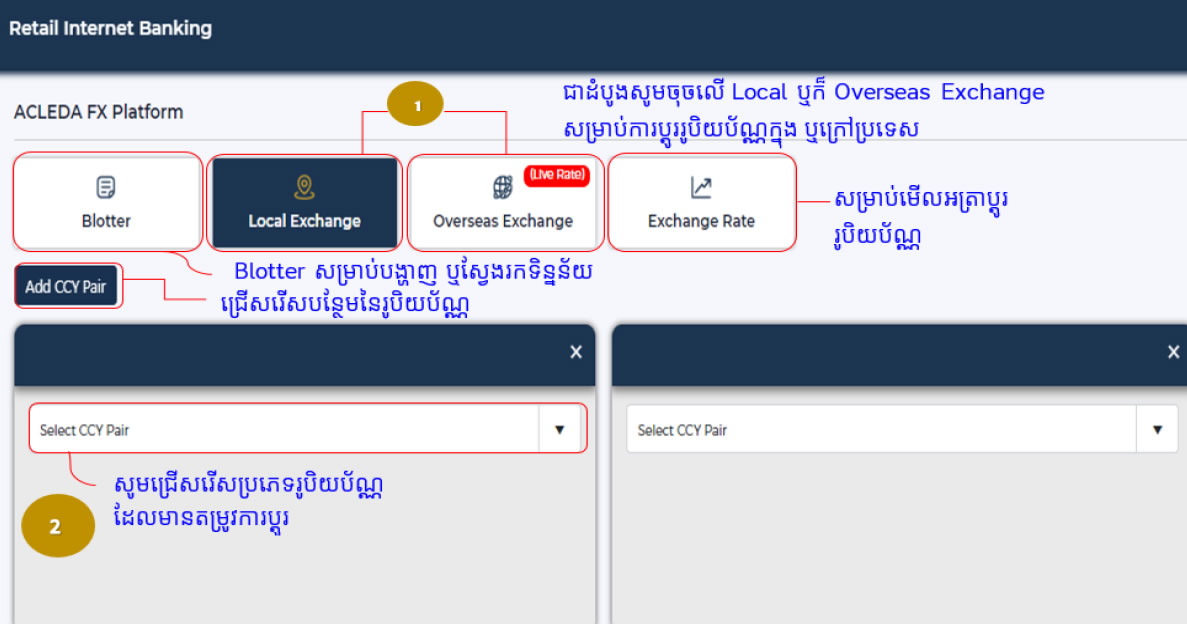Open the right Select CCY Pair field

[x=882, y=430]
